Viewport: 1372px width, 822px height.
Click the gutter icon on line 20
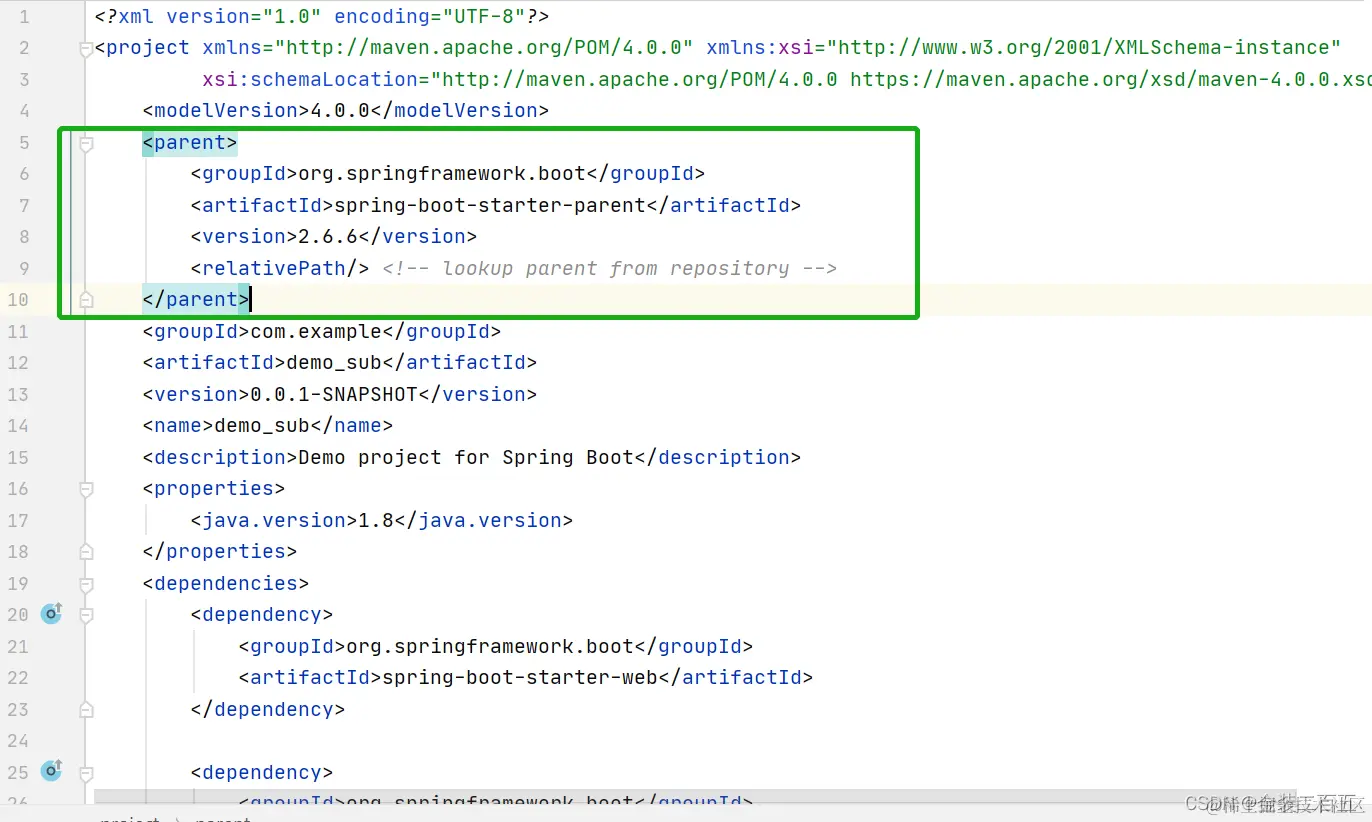point(51,614)
